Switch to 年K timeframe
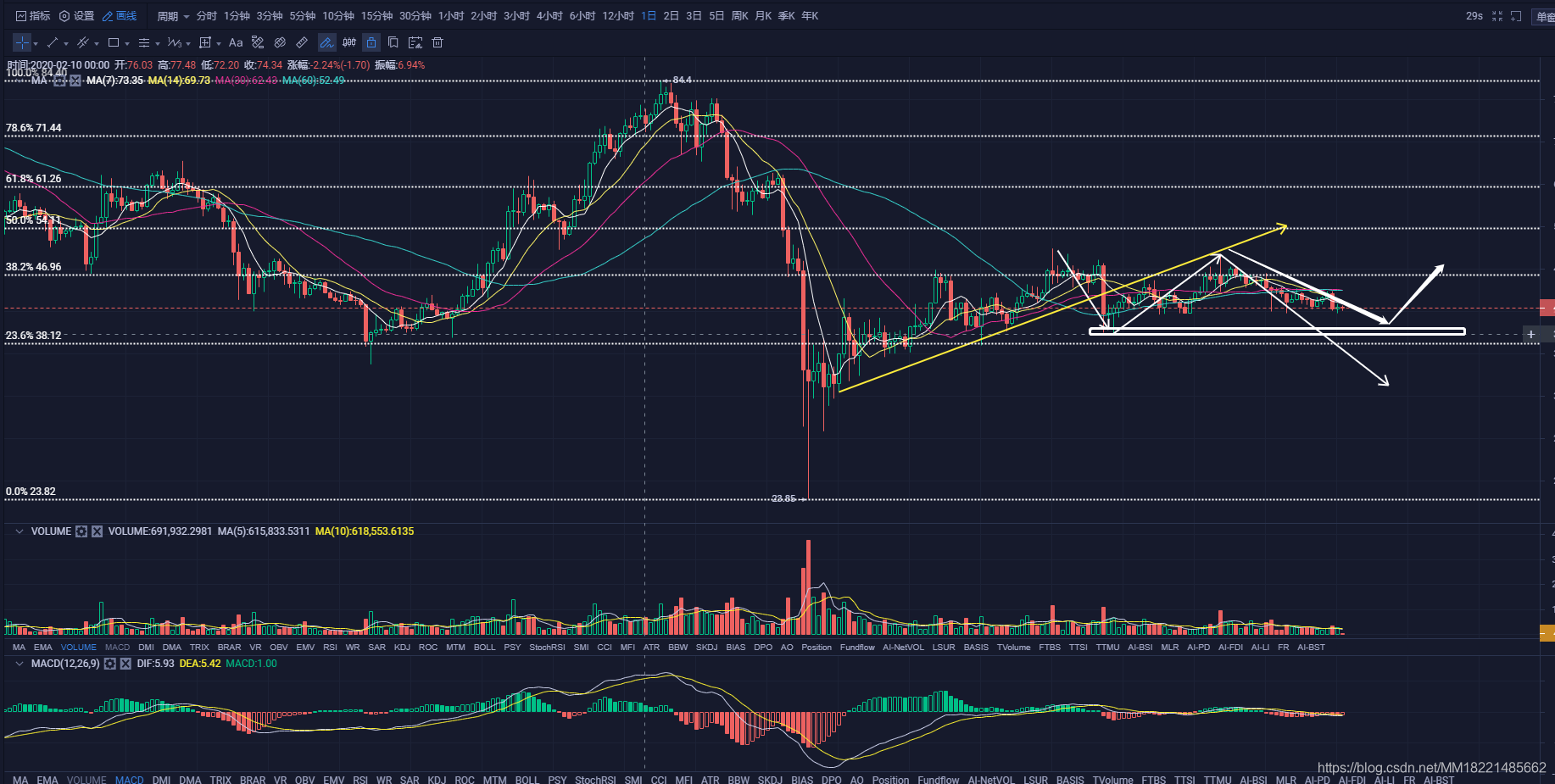The image size is (1555, 784). 810,16
